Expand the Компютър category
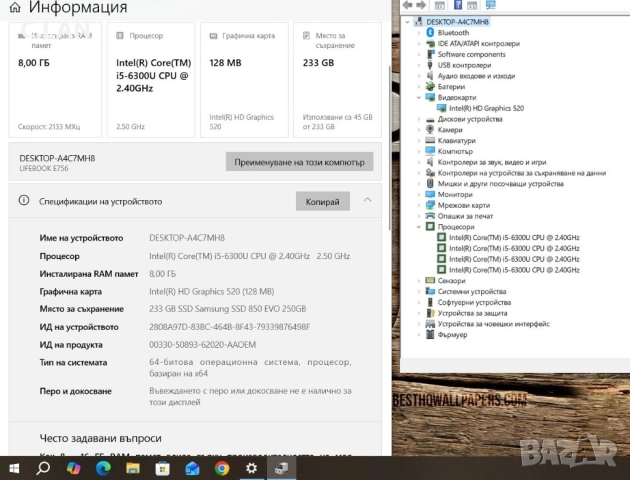This screenshot has width=630, height=480. click(419, 151)
